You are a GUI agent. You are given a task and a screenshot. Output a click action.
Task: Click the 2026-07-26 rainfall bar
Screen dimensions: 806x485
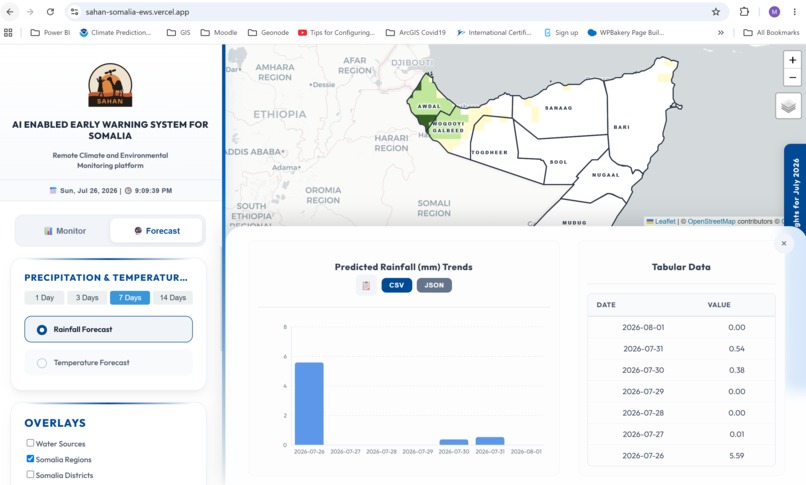[x=309, y=403]
